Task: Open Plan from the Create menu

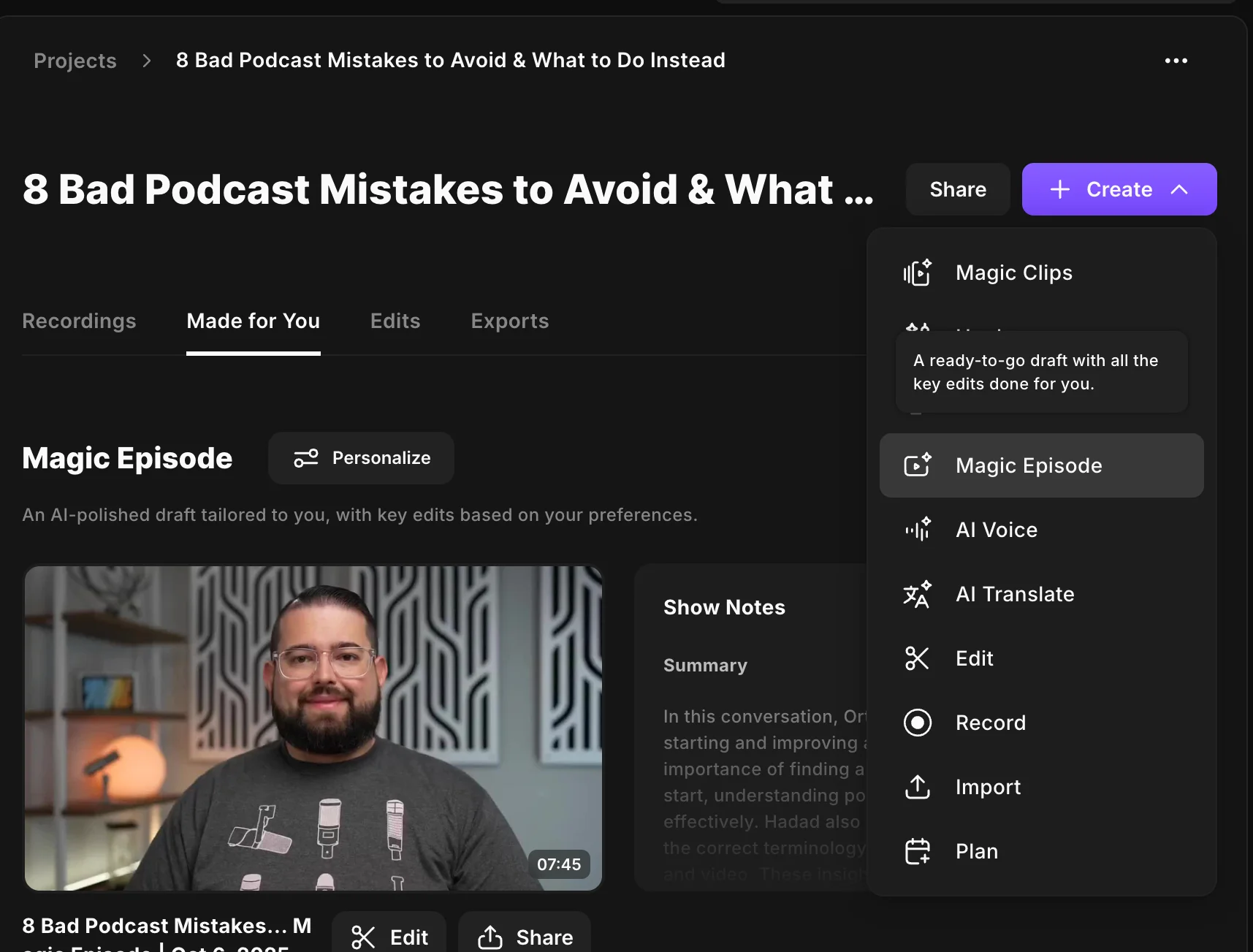Action: tap(975, 850)
